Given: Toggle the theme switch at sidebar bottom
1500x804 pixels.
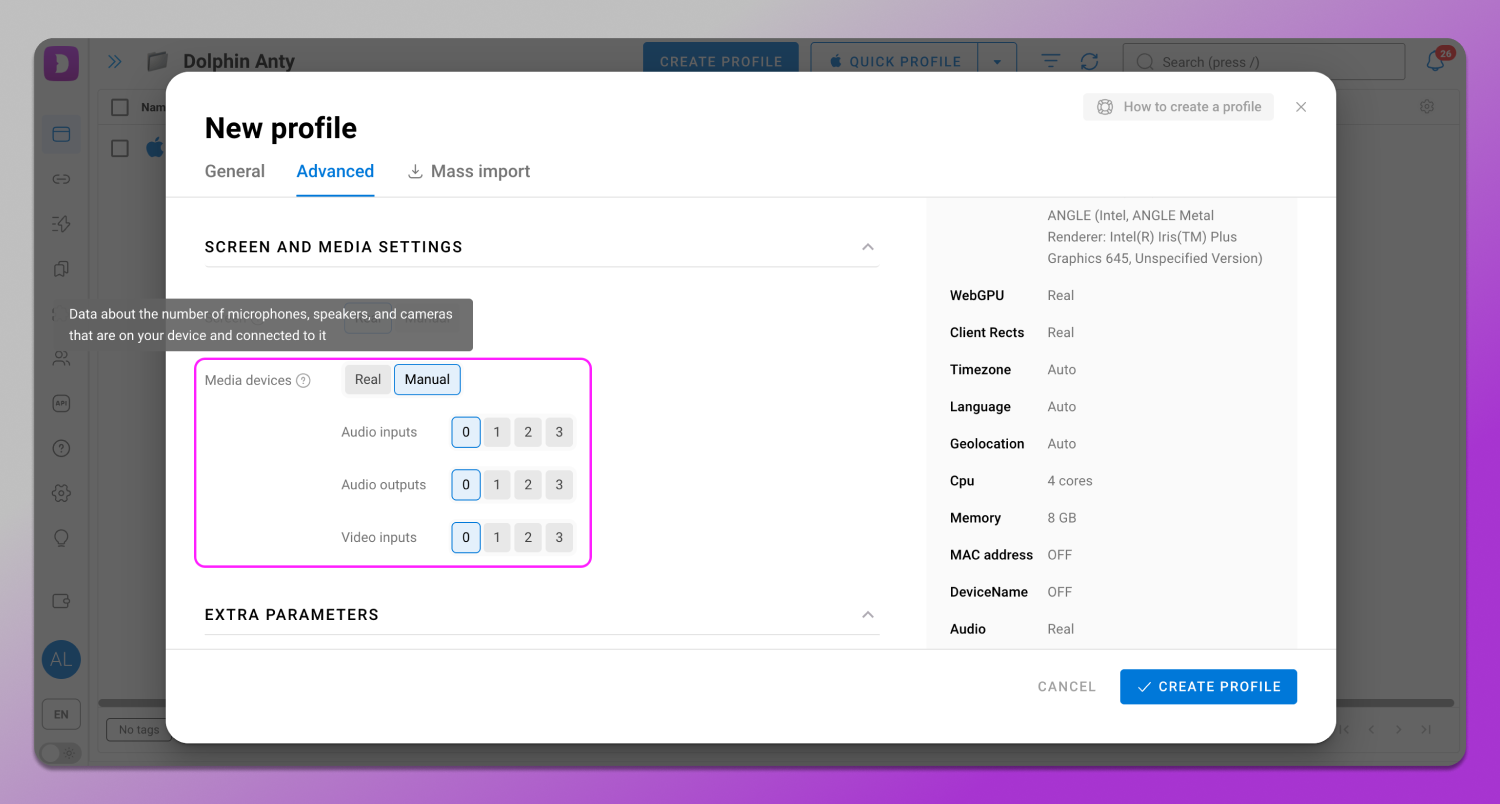Looking at the screenshot, I should click(x=60, y=752).
